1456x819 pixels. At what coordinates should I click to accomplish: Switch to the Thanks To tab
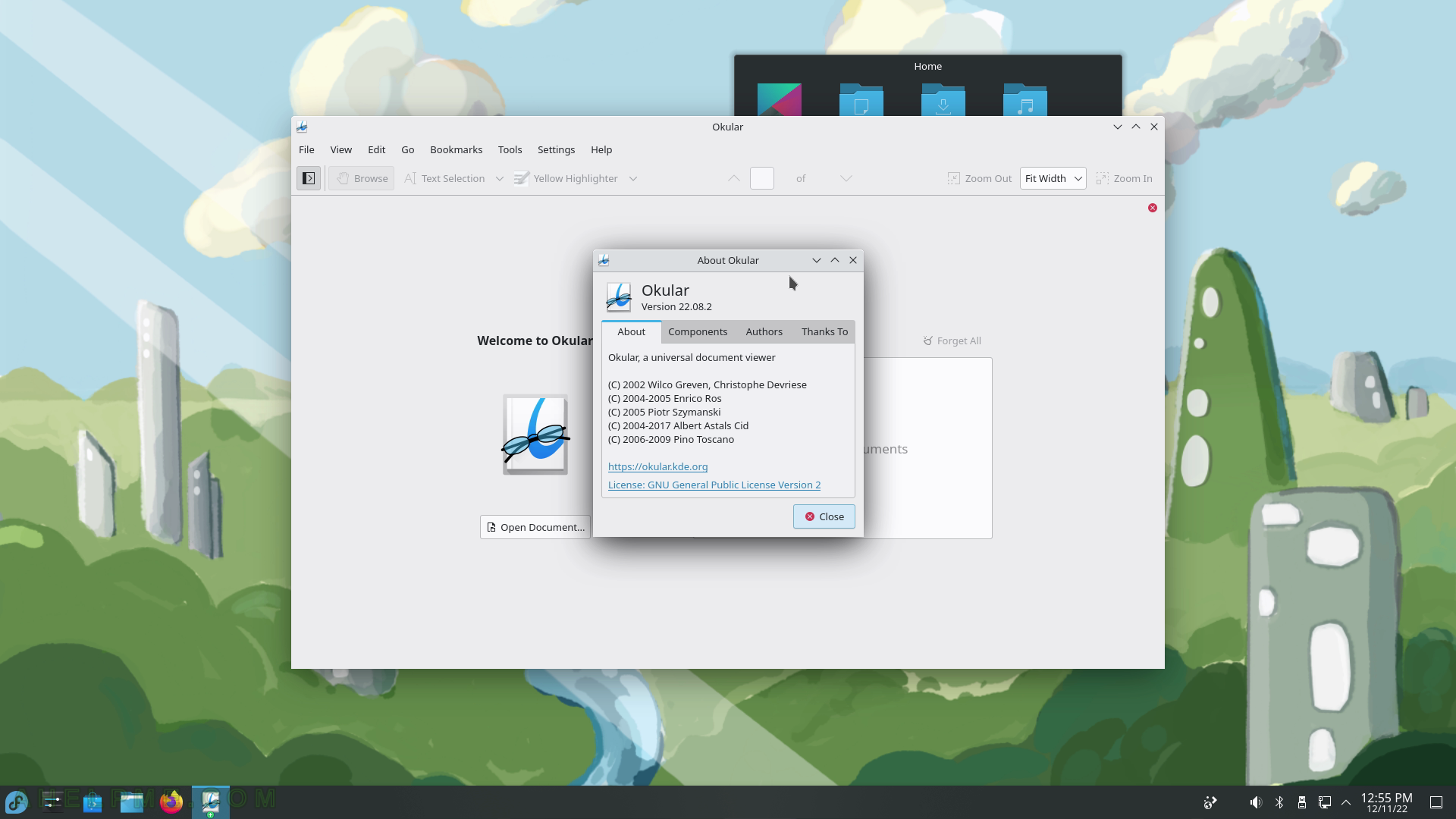coord(824,331)
